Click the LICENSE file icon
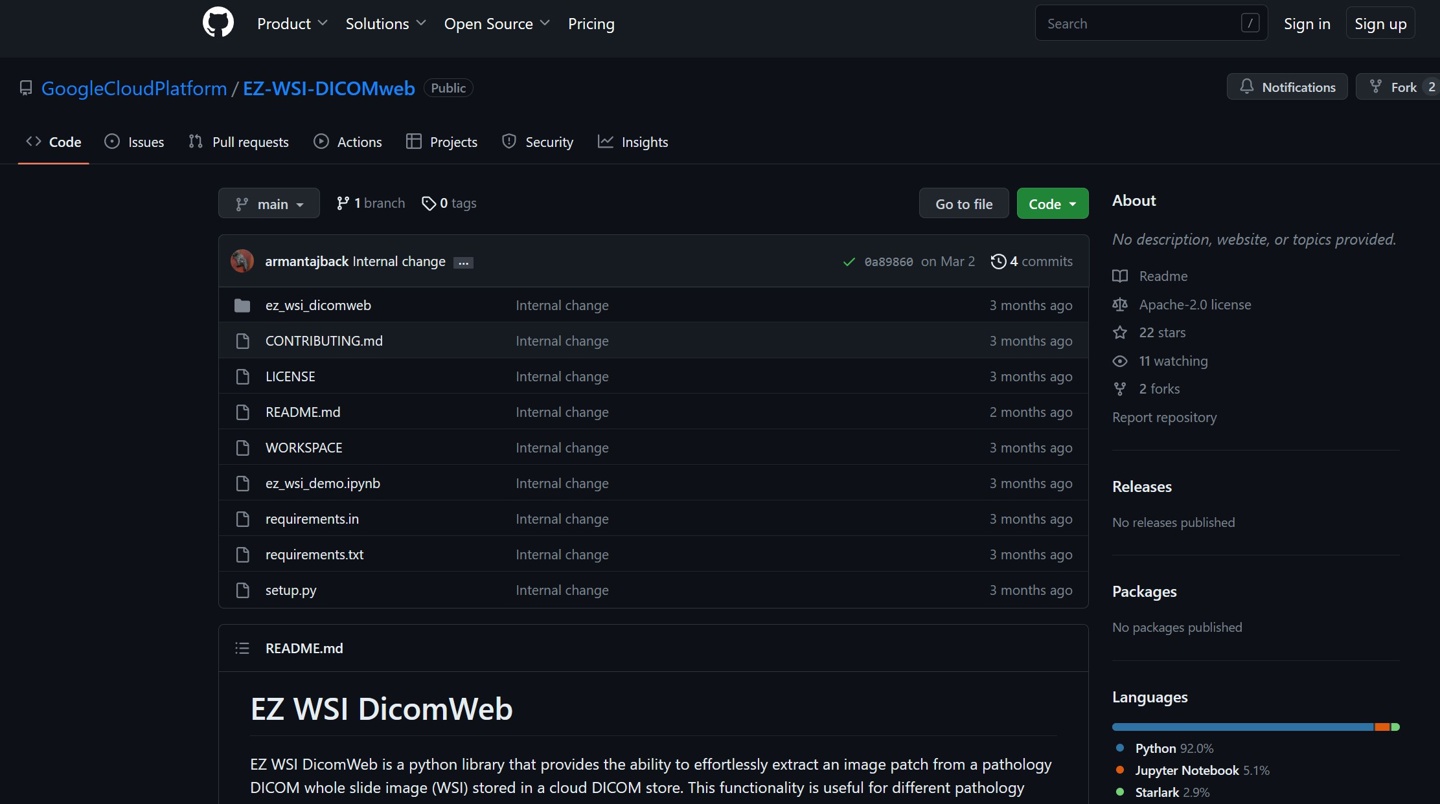Image resolution: width=1440 pixels, height=804 pixels. click(242, 377)
